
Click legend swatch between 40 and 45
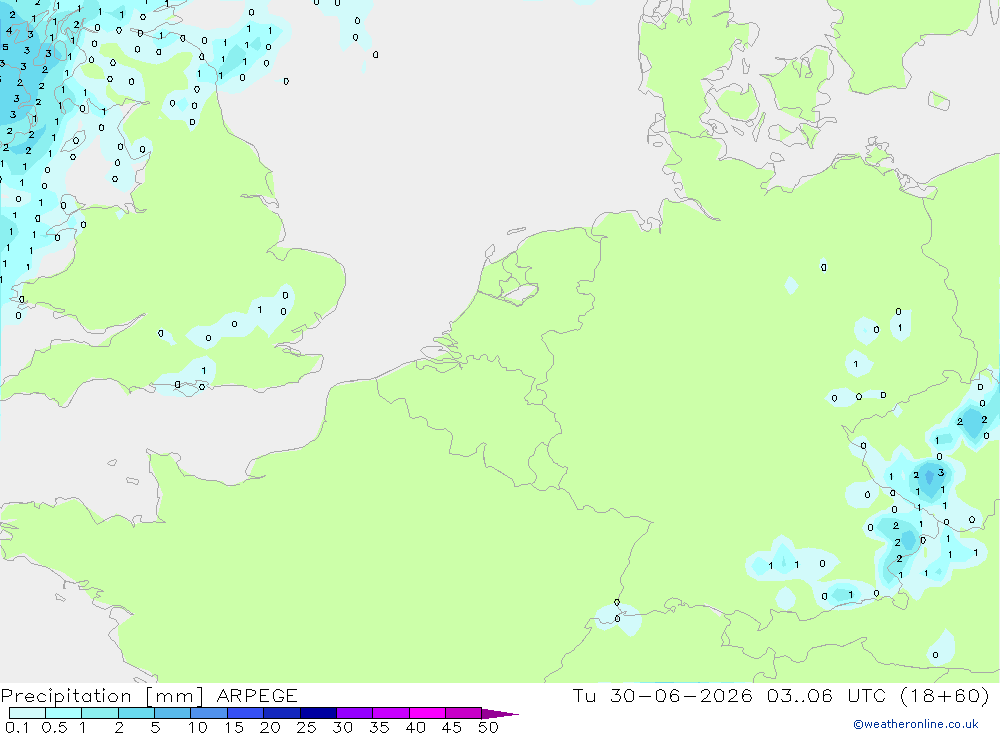[x=427, y=713]
